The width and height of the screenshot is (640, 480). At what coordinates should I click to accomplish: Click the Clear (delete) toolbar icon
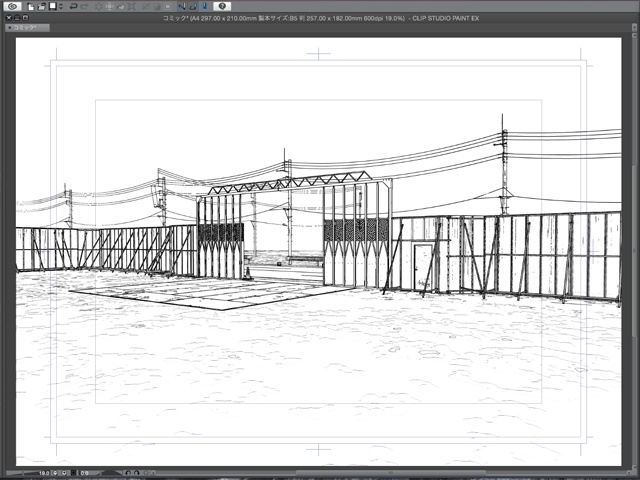pos(98,6)
